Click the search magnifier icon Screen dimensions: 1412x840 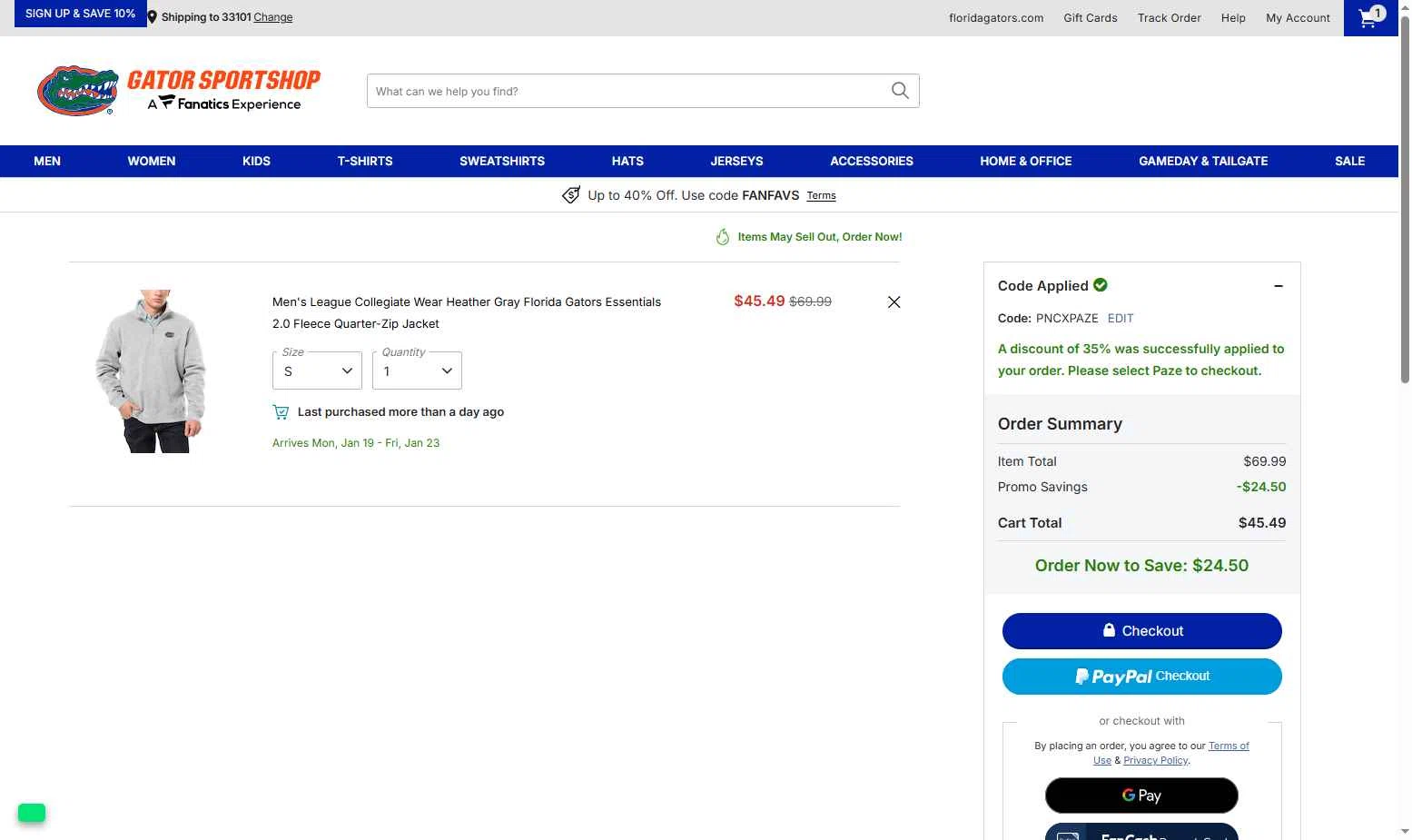(900, 91)
